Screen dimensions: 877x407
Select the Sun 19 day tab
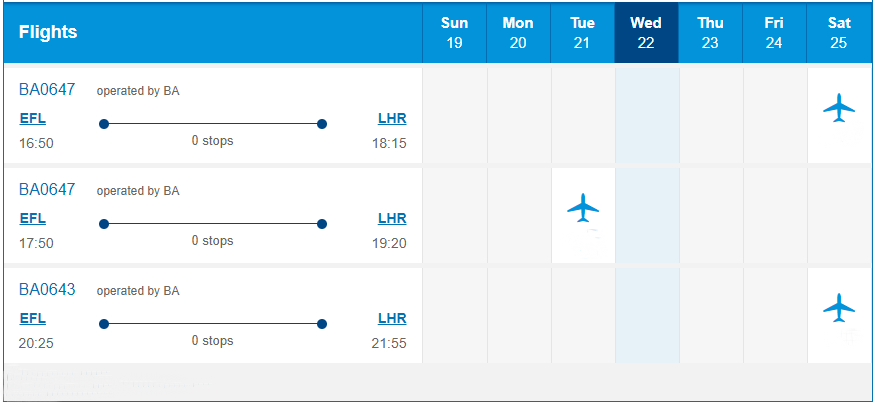click(x=454, y=32)
